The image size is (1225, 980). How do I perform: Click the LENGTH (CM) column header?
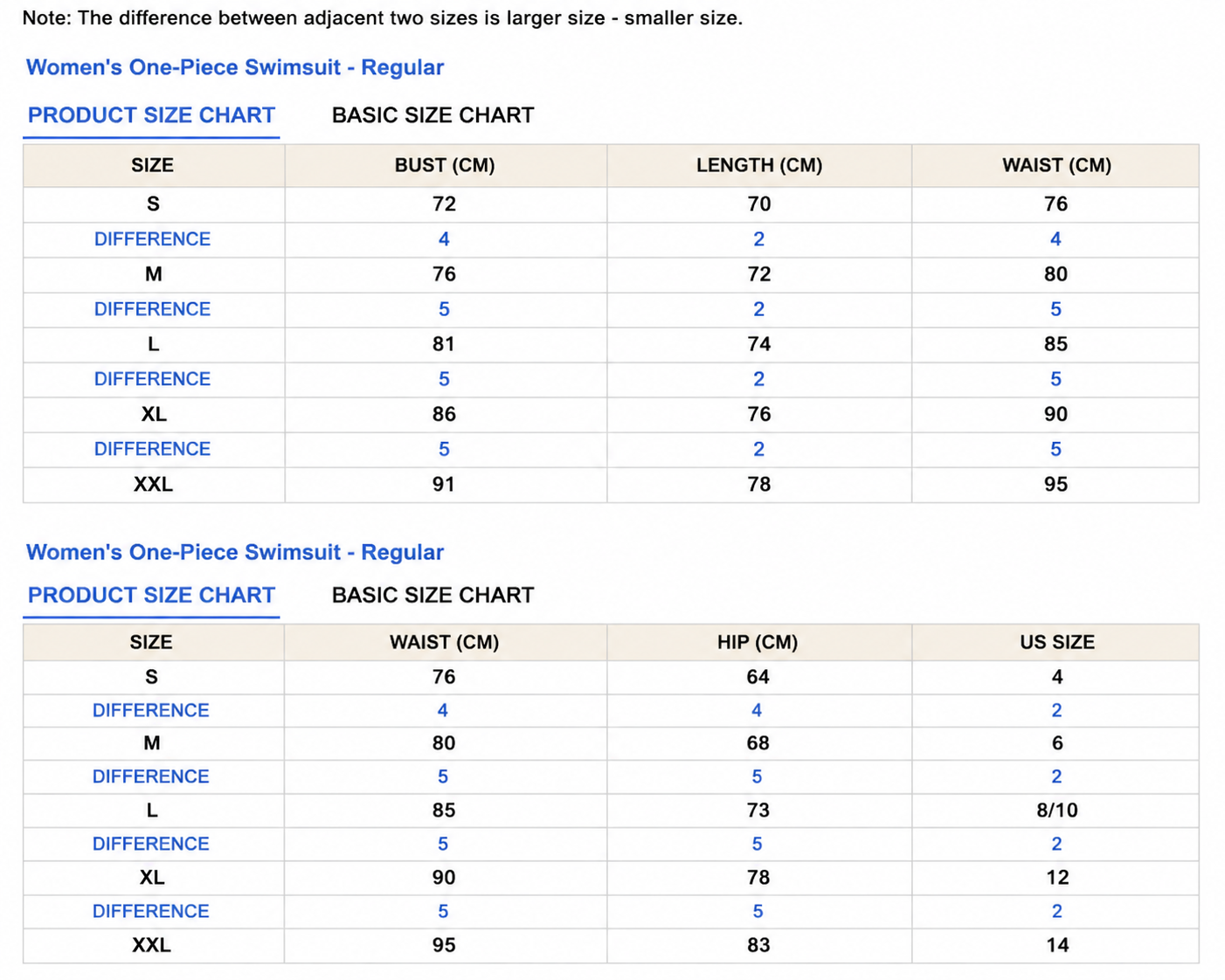pos(759,165)
